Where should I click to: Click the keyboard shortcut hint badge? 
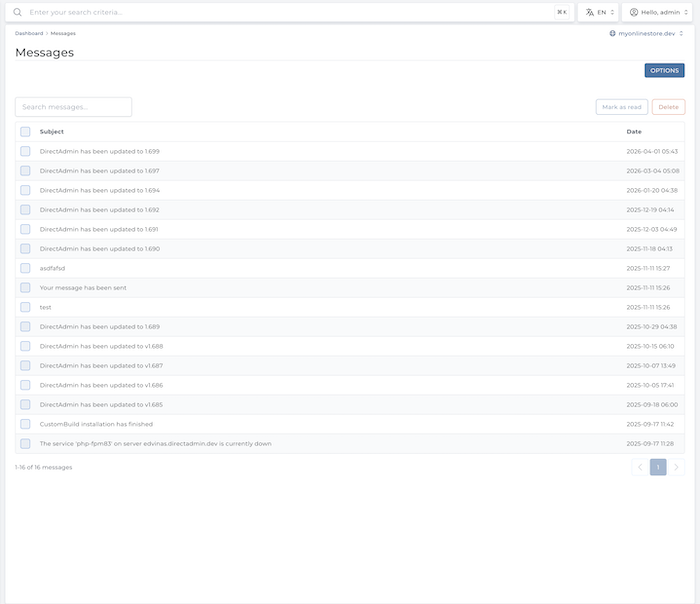point(562,12)
